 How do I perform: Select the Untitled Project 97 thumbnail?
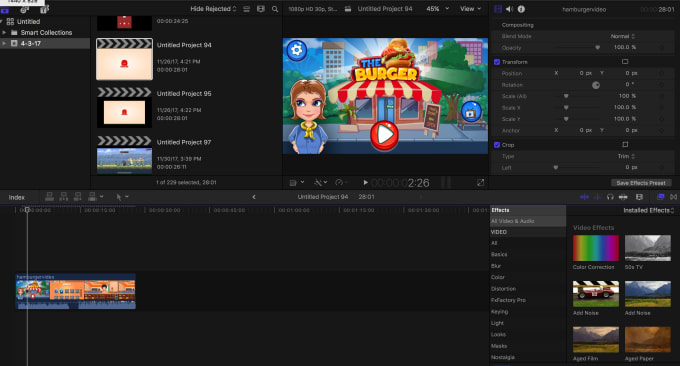click(x=124, y=155)
